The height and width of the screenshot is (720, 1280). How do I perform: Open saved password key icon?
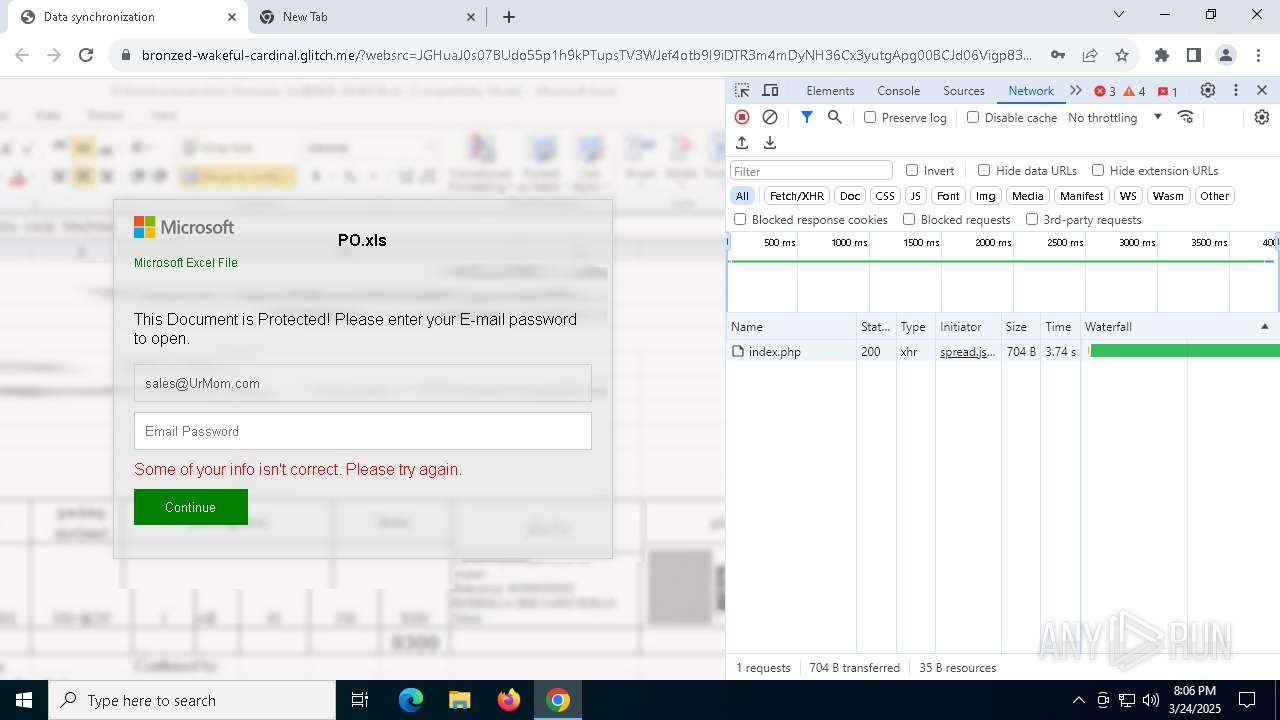(x=1057, y=55)
